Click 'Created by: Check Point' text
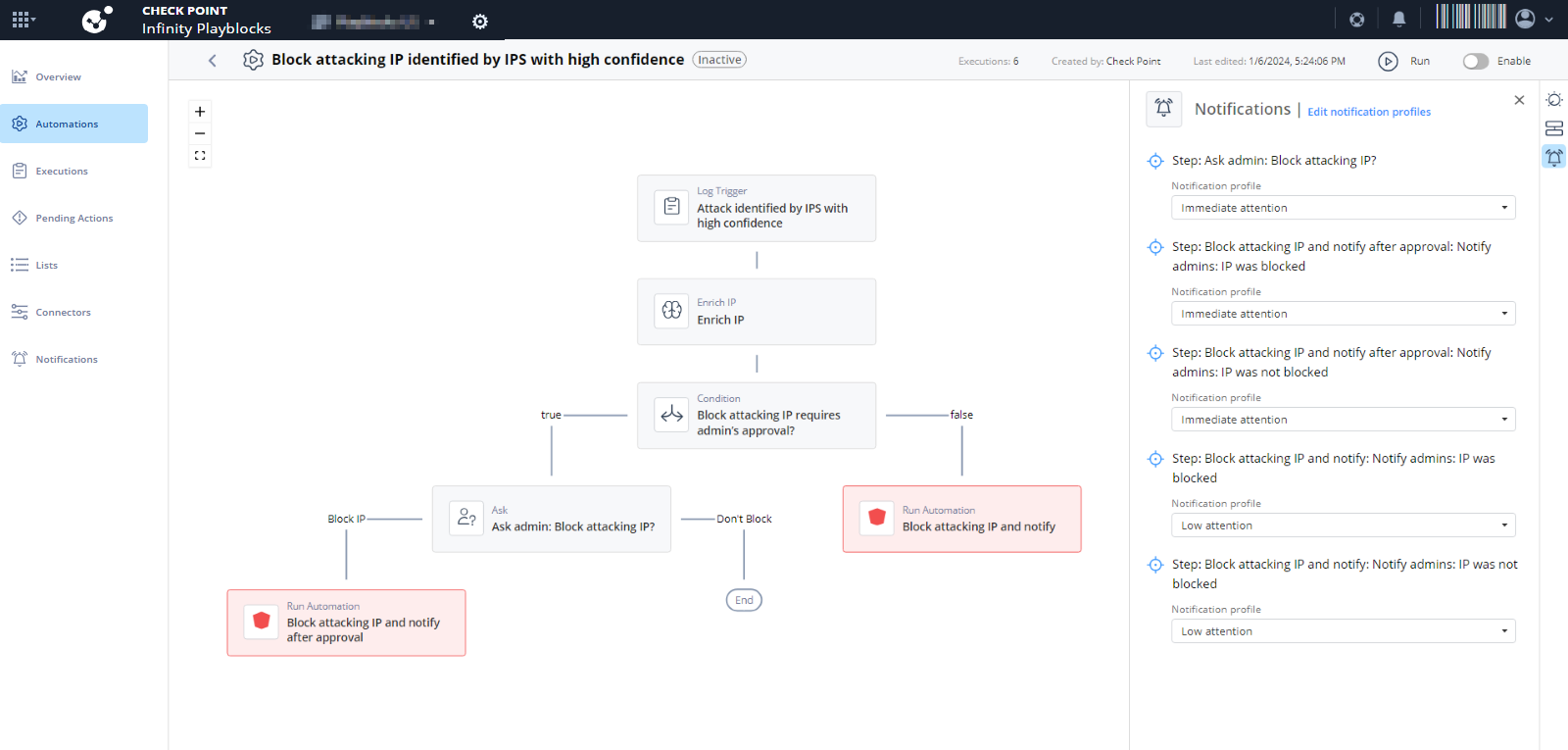The height and width of the screenshot is (750, 1568). tap(1105, 61)
